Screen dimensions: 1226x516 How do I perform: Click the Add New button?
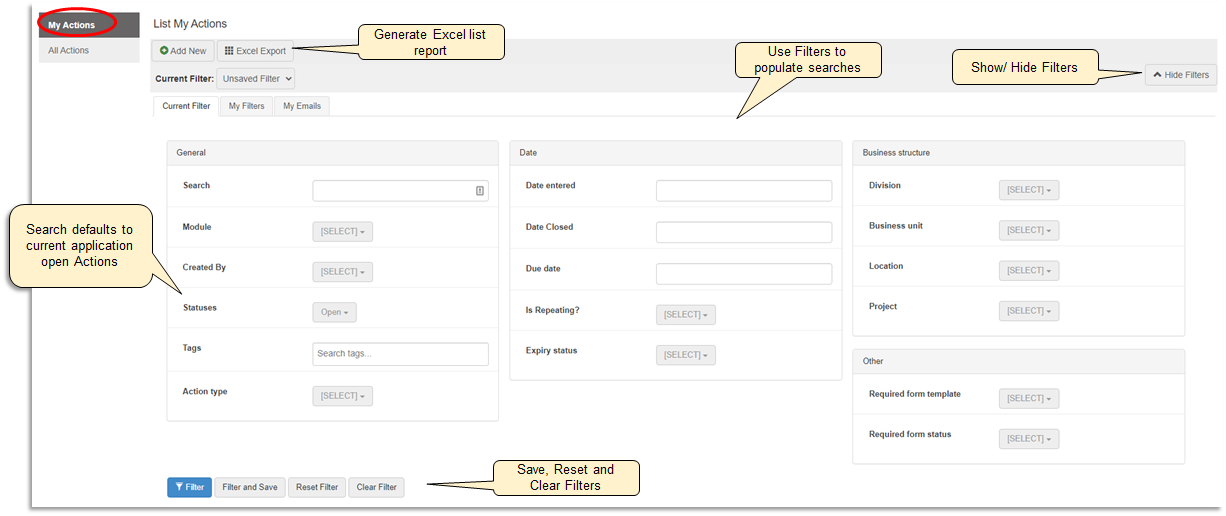click(183, 51)
